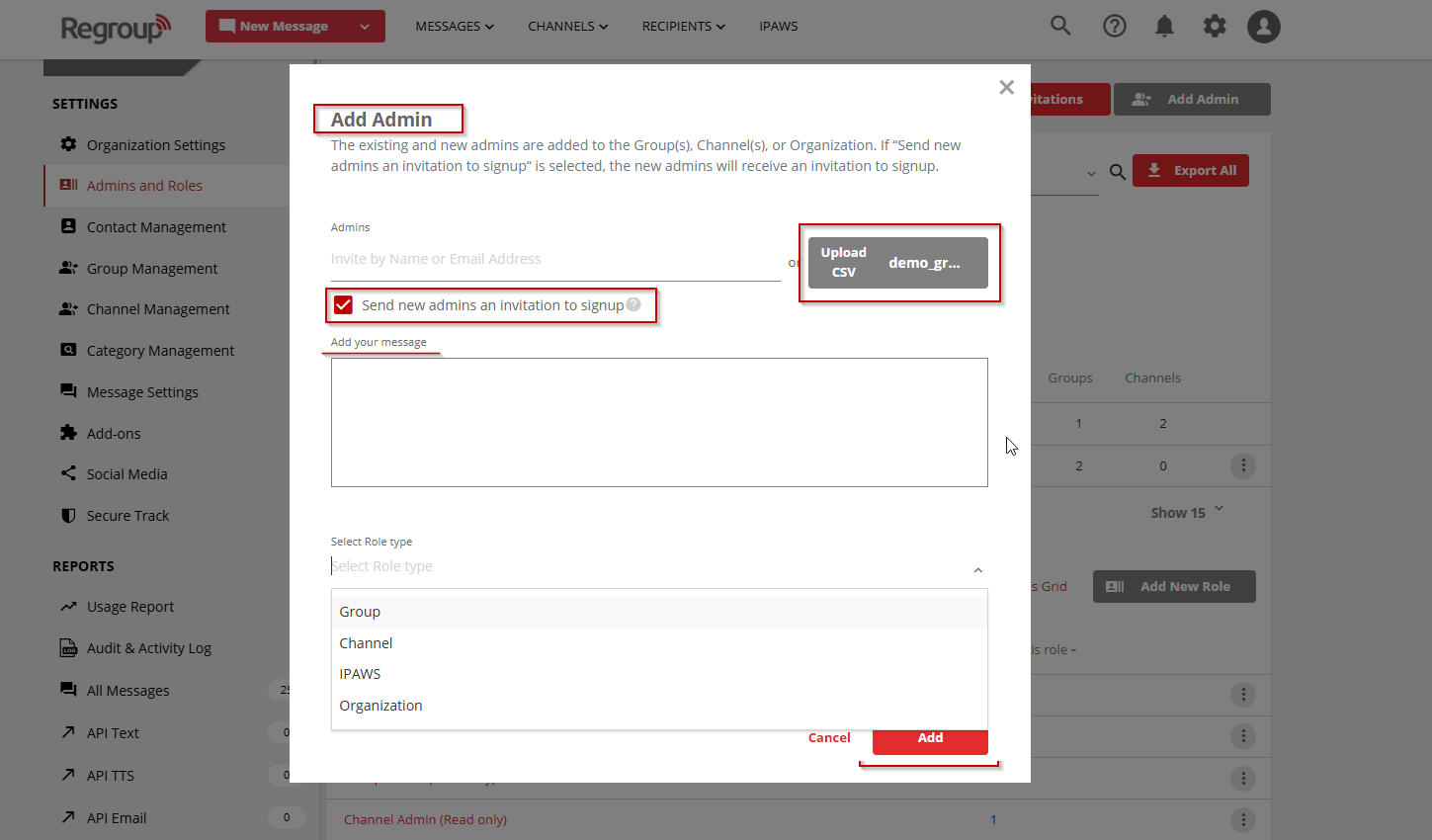This screenshot has height=840, width=1432.
Task: Open the search magnifier in top bar
Action: click(1060, 26)
